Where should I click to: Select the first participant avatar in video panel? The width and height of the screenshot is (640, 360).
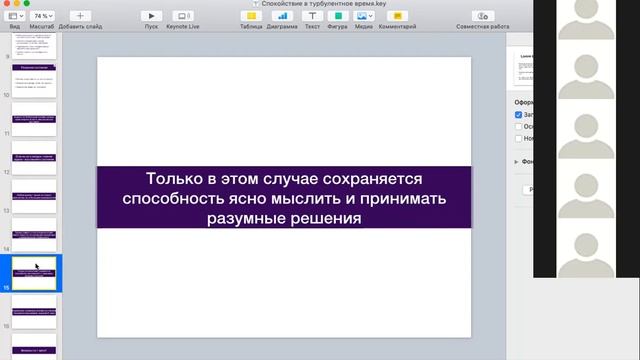(586, 20)
